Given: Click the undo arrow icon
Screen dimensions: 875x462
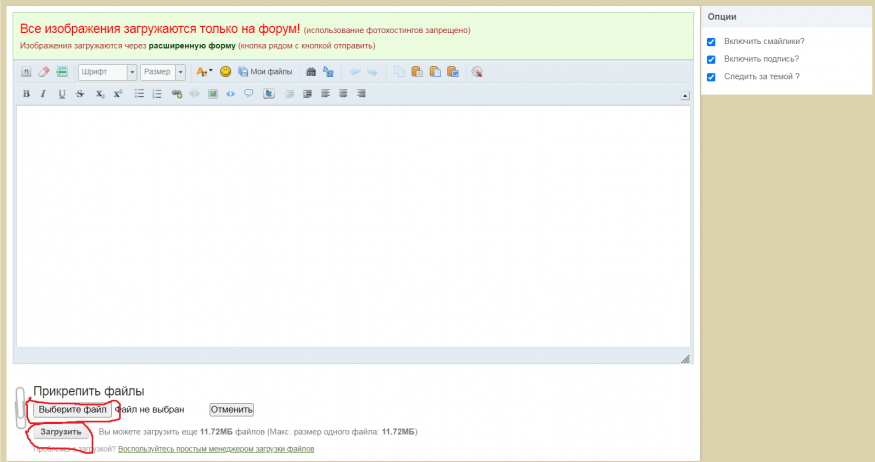Looking at the screenshot, I should point(354,72).
